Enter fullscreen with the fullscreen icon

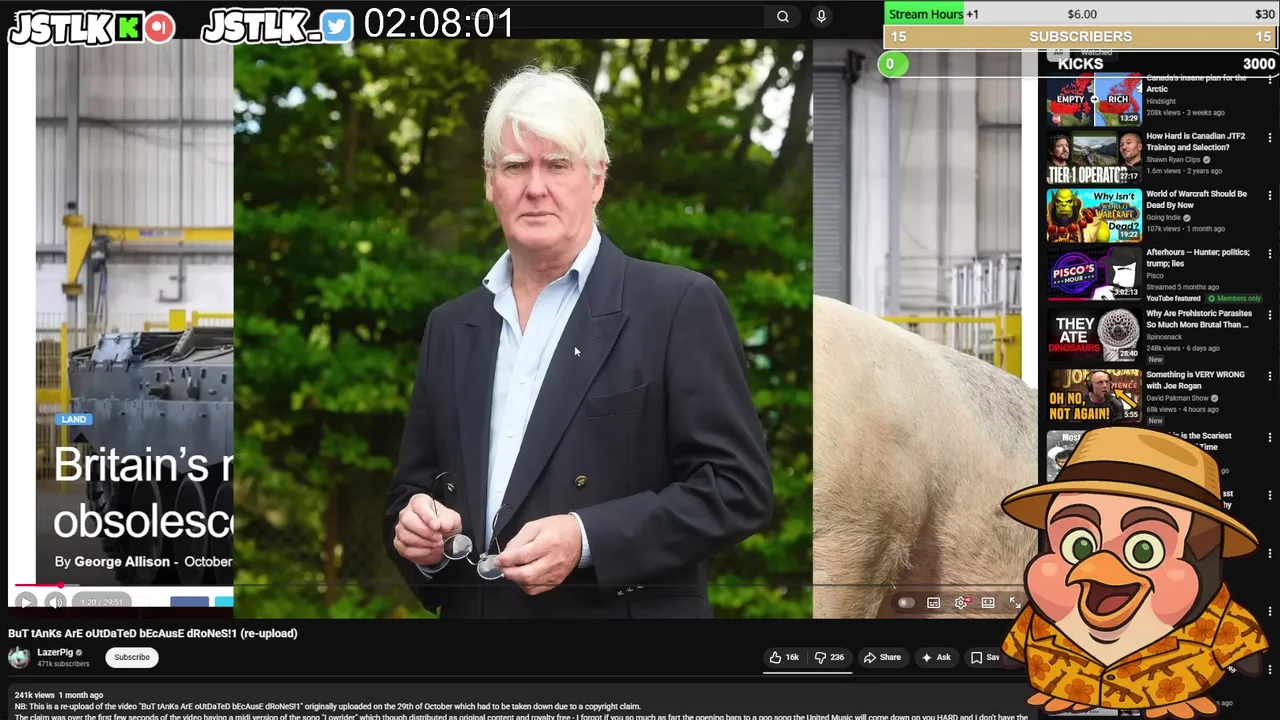[x=1014, y=603]
